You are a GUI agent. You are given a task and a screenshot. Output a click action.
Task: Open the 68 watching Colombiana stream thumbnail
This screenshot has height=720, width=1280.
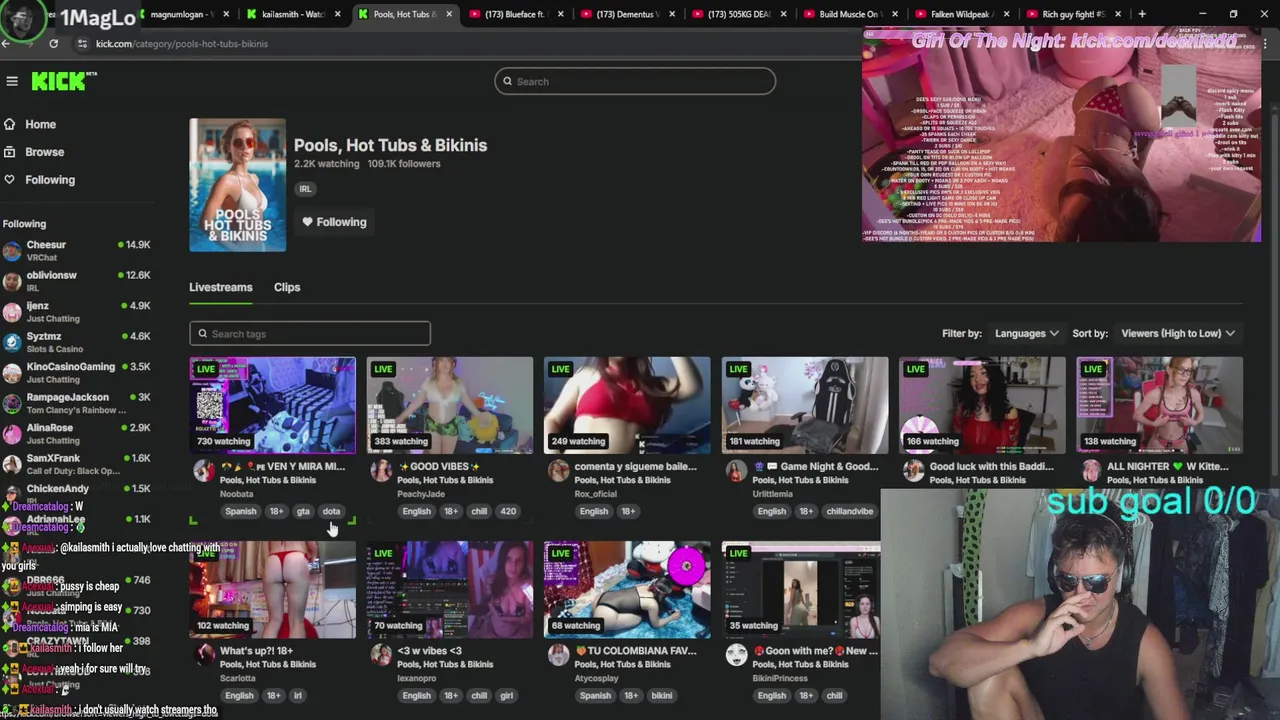pos(627,589)
